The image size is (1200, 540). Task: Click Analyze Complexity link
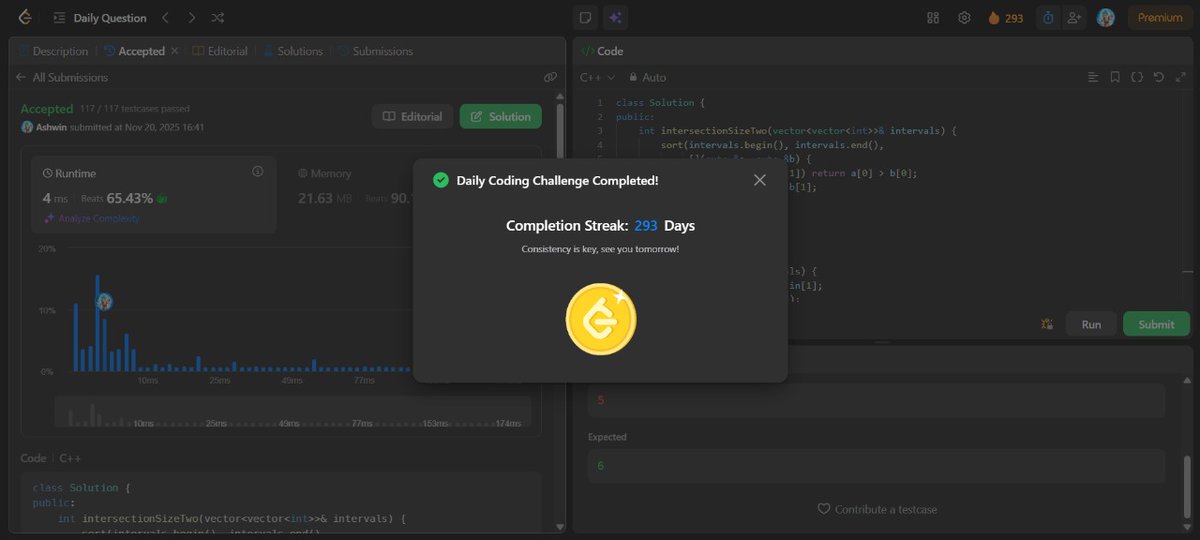pos(92,218)
